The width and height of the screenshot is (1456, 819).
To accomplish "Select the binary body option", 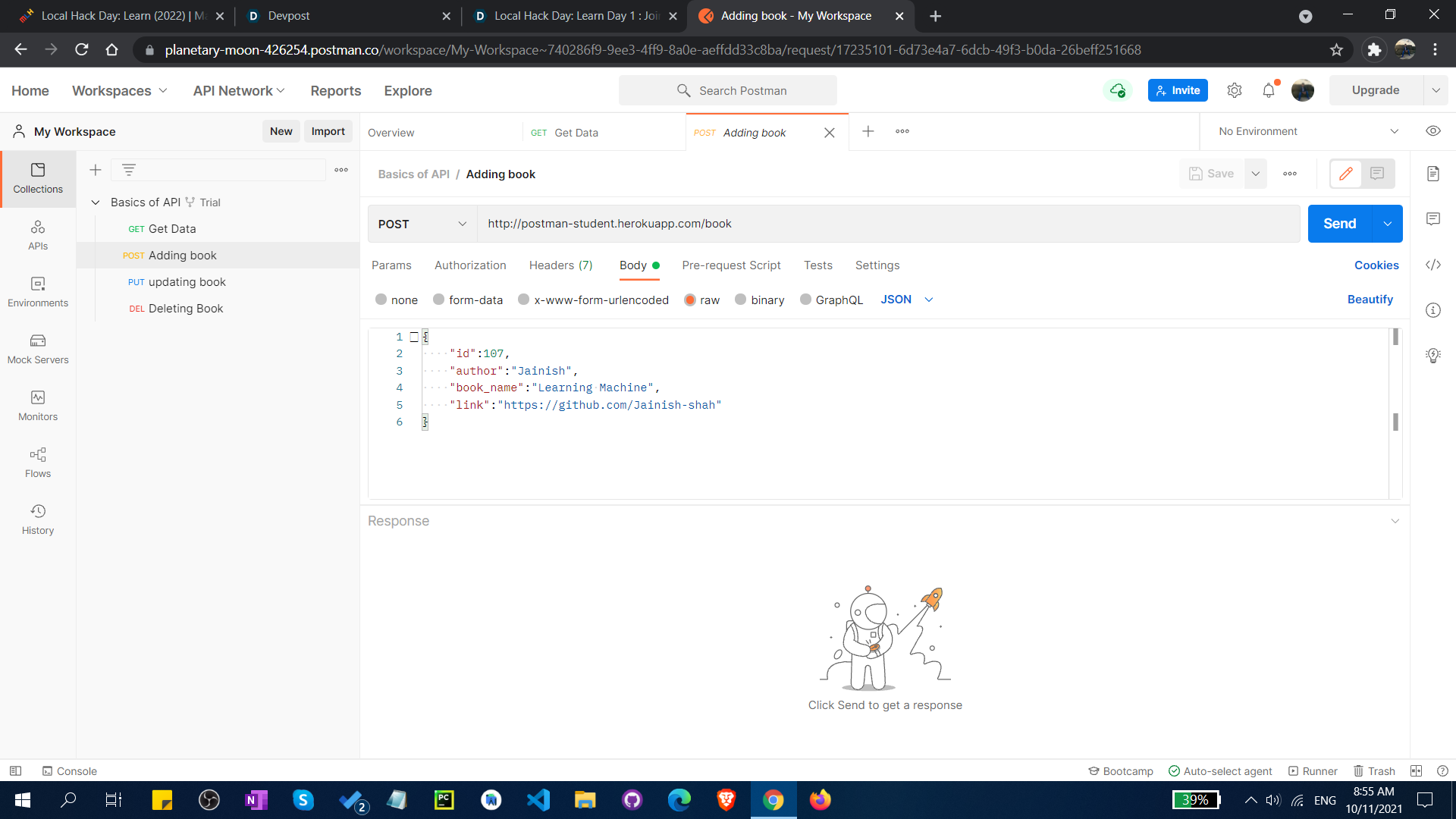I will 741,300.
